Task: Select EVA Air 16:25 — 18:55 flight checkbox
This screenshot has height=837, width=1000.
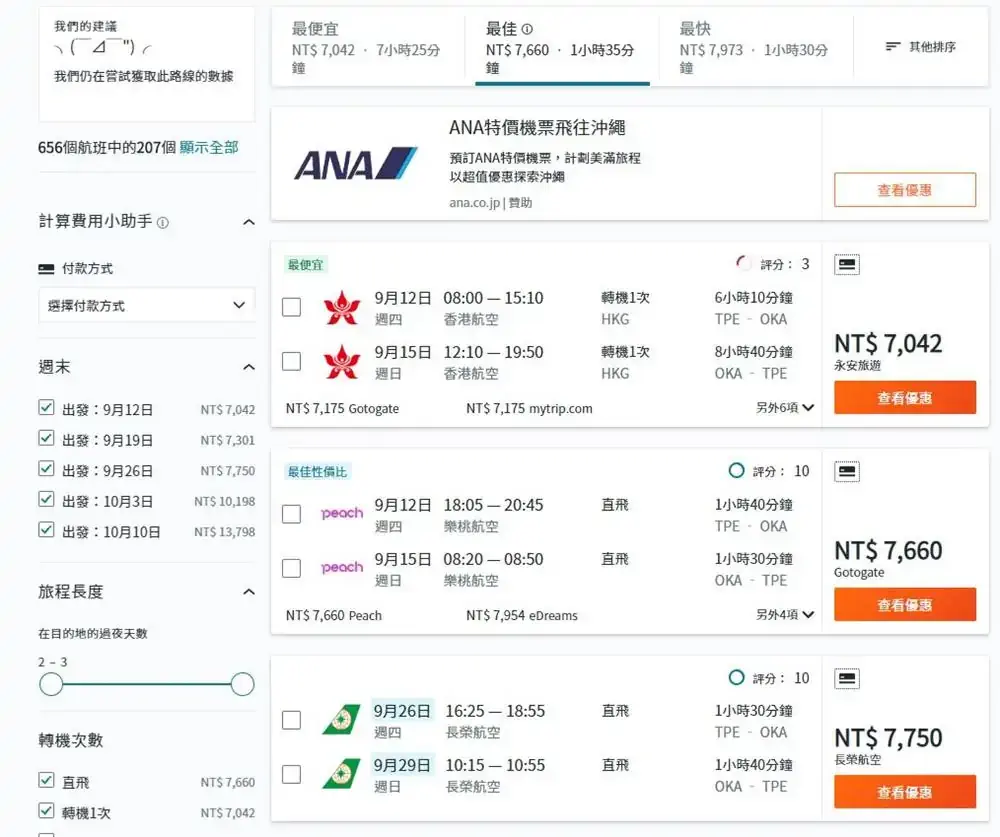Action: click(x=291, y=720)
